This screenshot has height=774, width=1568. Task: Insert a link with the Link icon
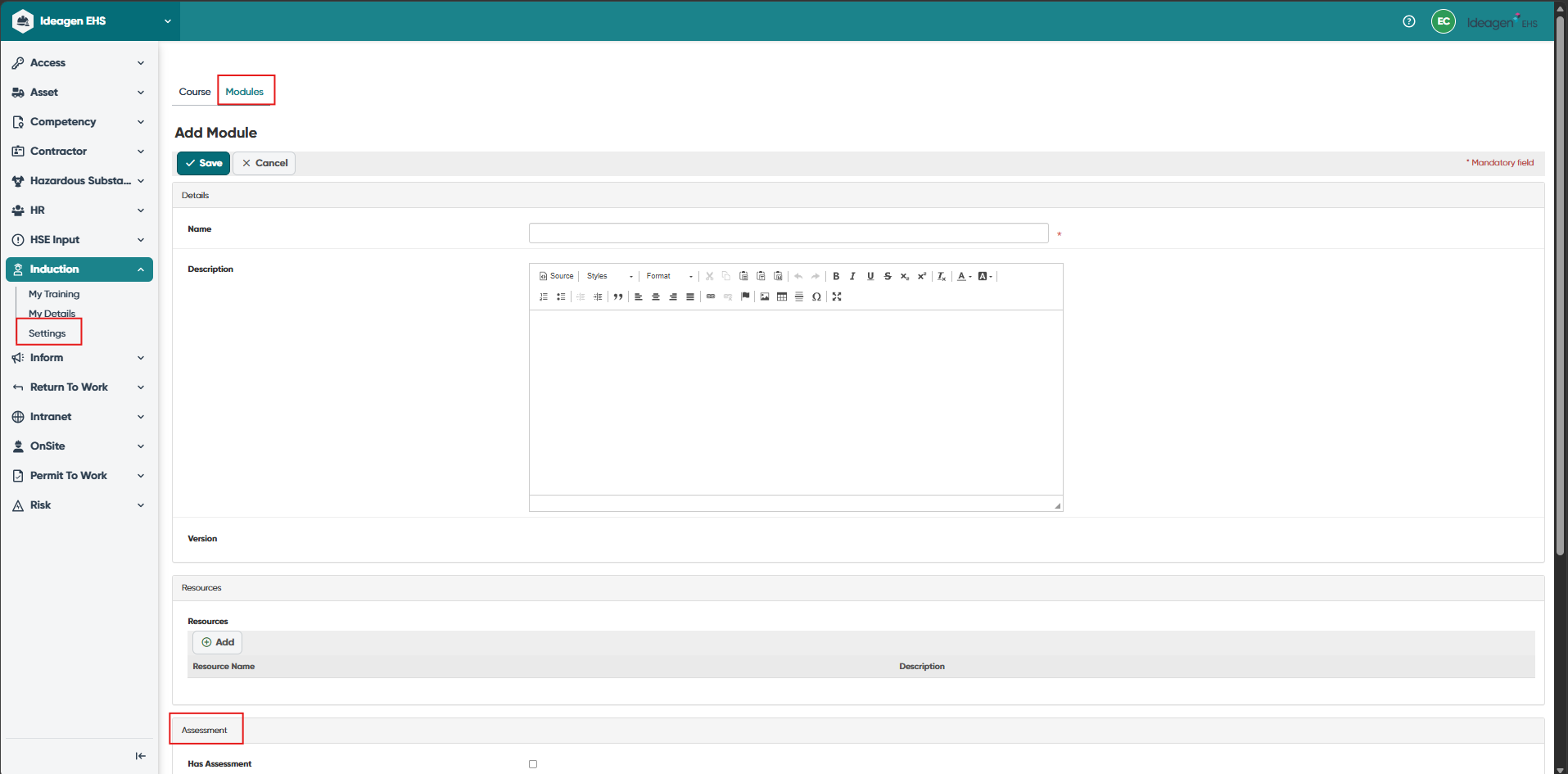coord(711,296)
